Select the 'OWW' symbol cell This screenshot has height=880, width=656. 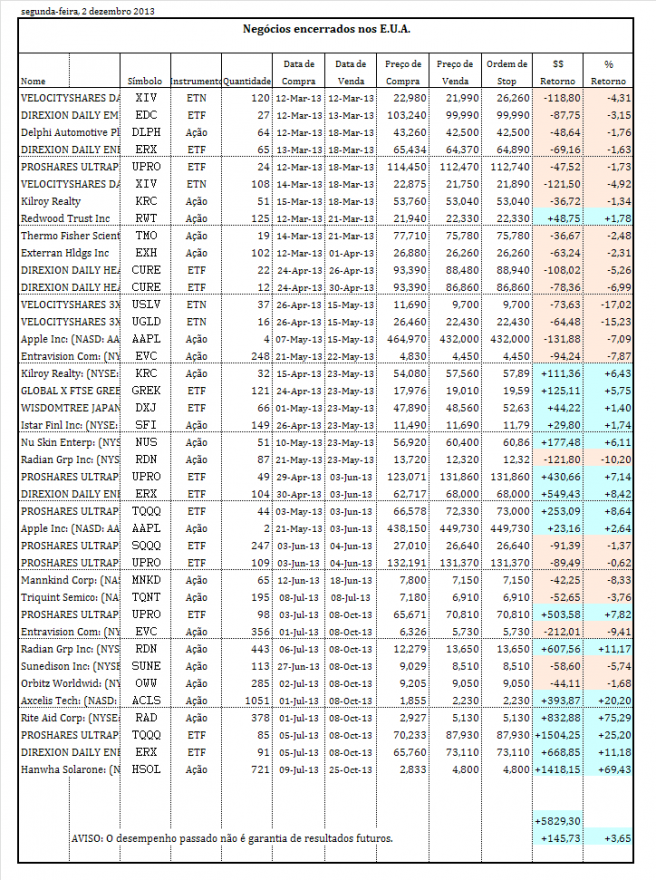tap(146, 684)
